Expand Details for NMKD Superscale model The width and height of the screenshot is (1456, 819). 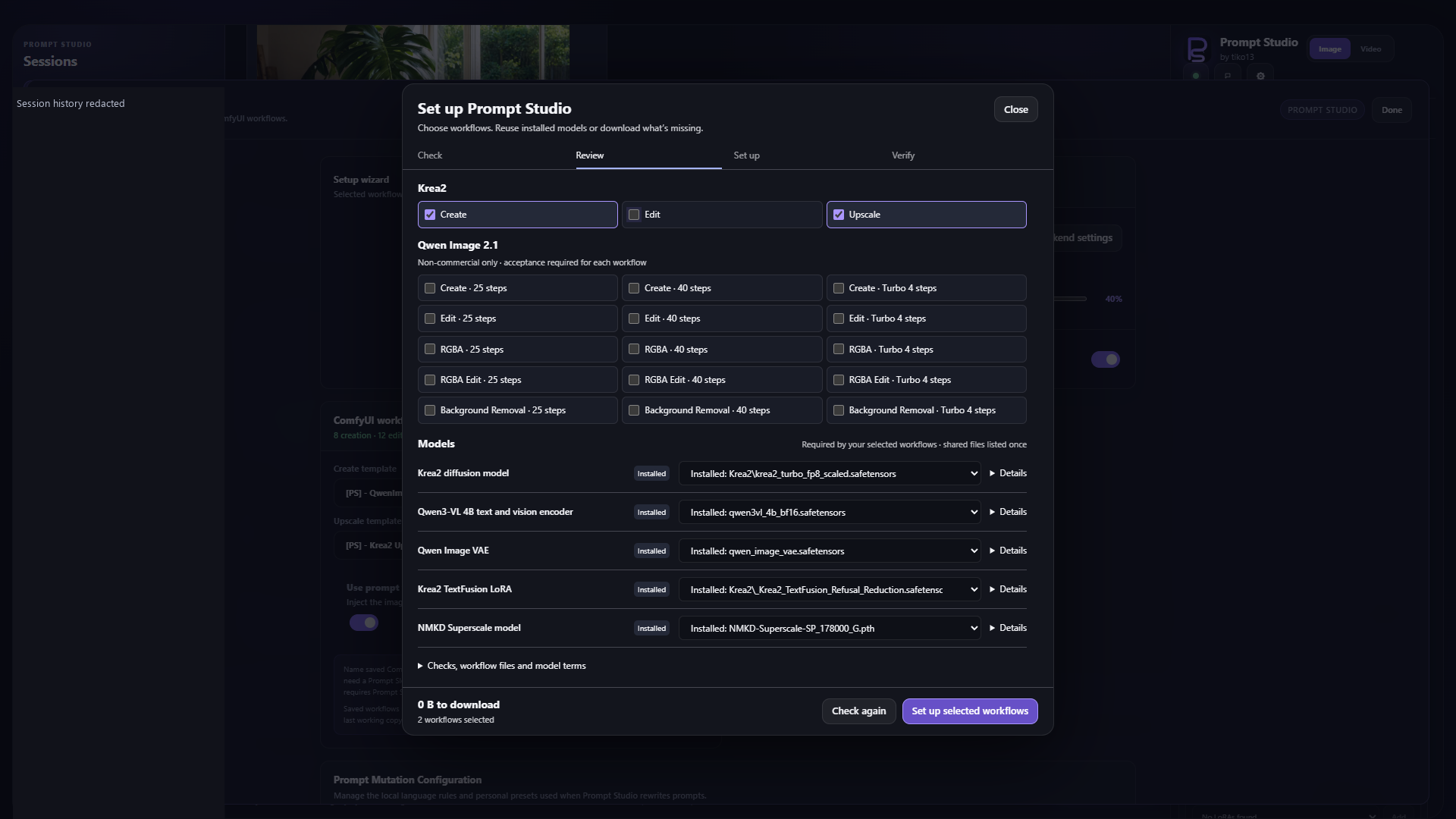pyautogui.click(x=1008, y=628)
